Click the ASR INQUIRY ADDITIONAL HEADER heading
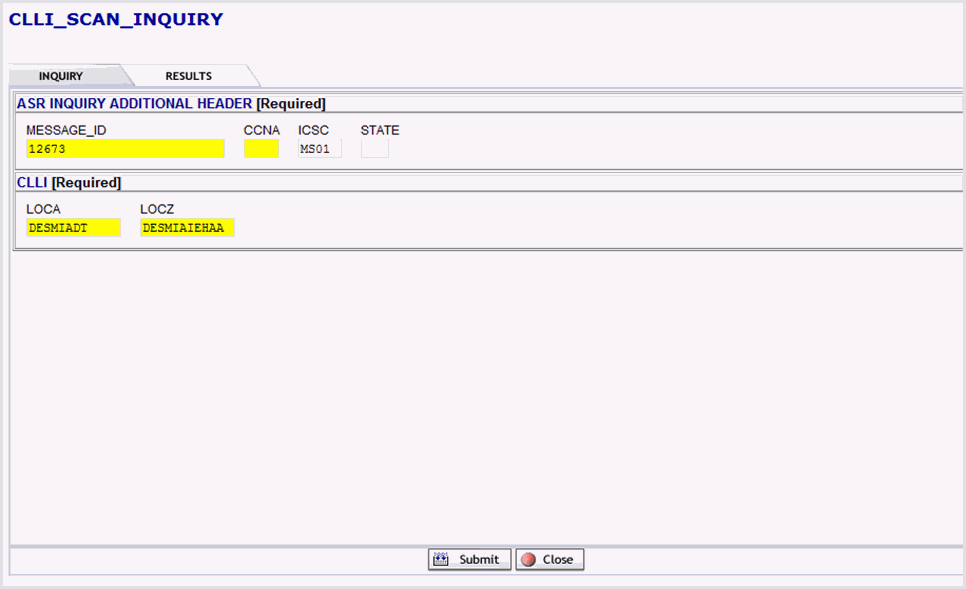966x589 pixels. click(134, 103)
